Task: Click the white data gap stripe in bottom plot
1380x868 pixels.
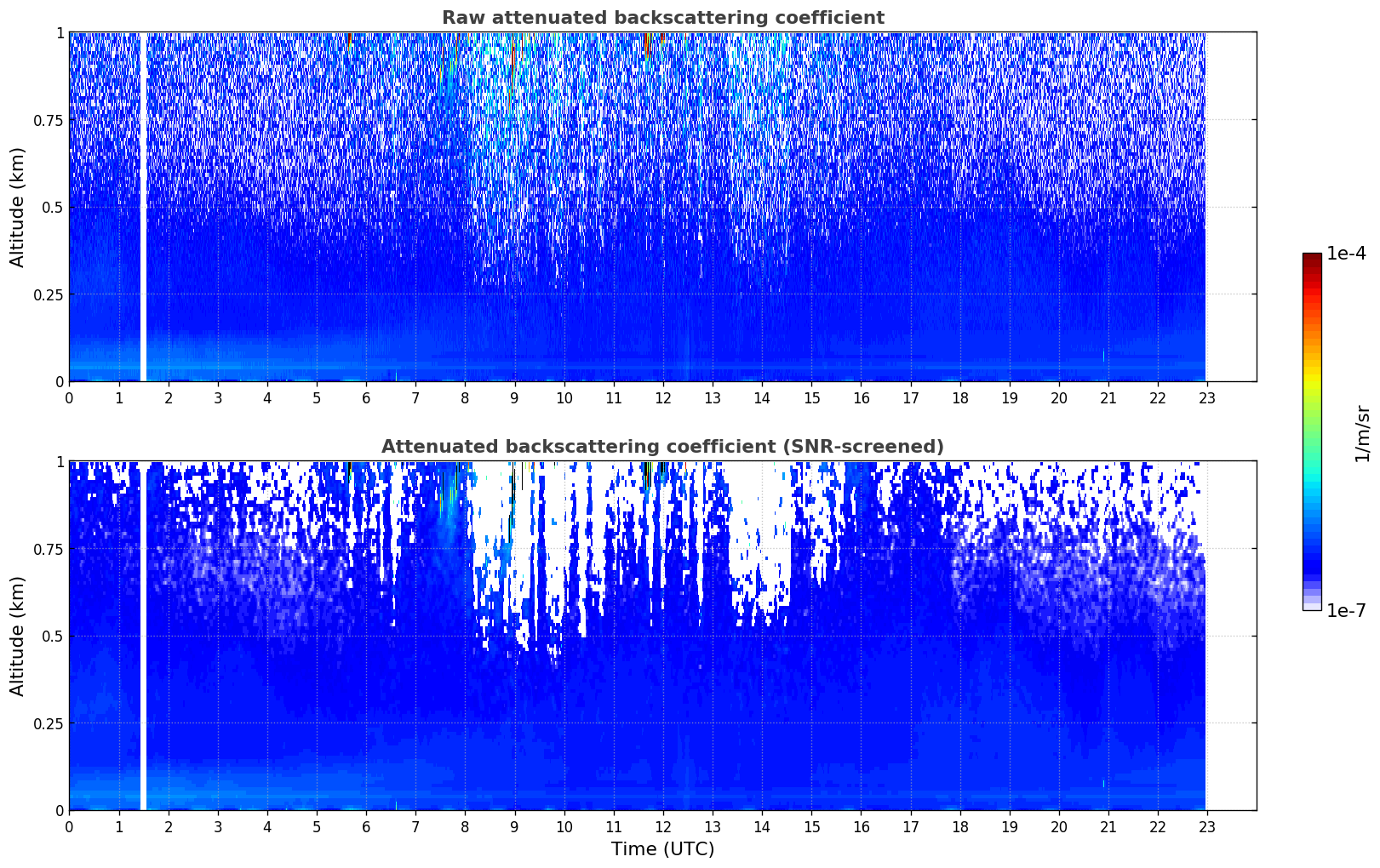Action: click(x=143, y=636)
